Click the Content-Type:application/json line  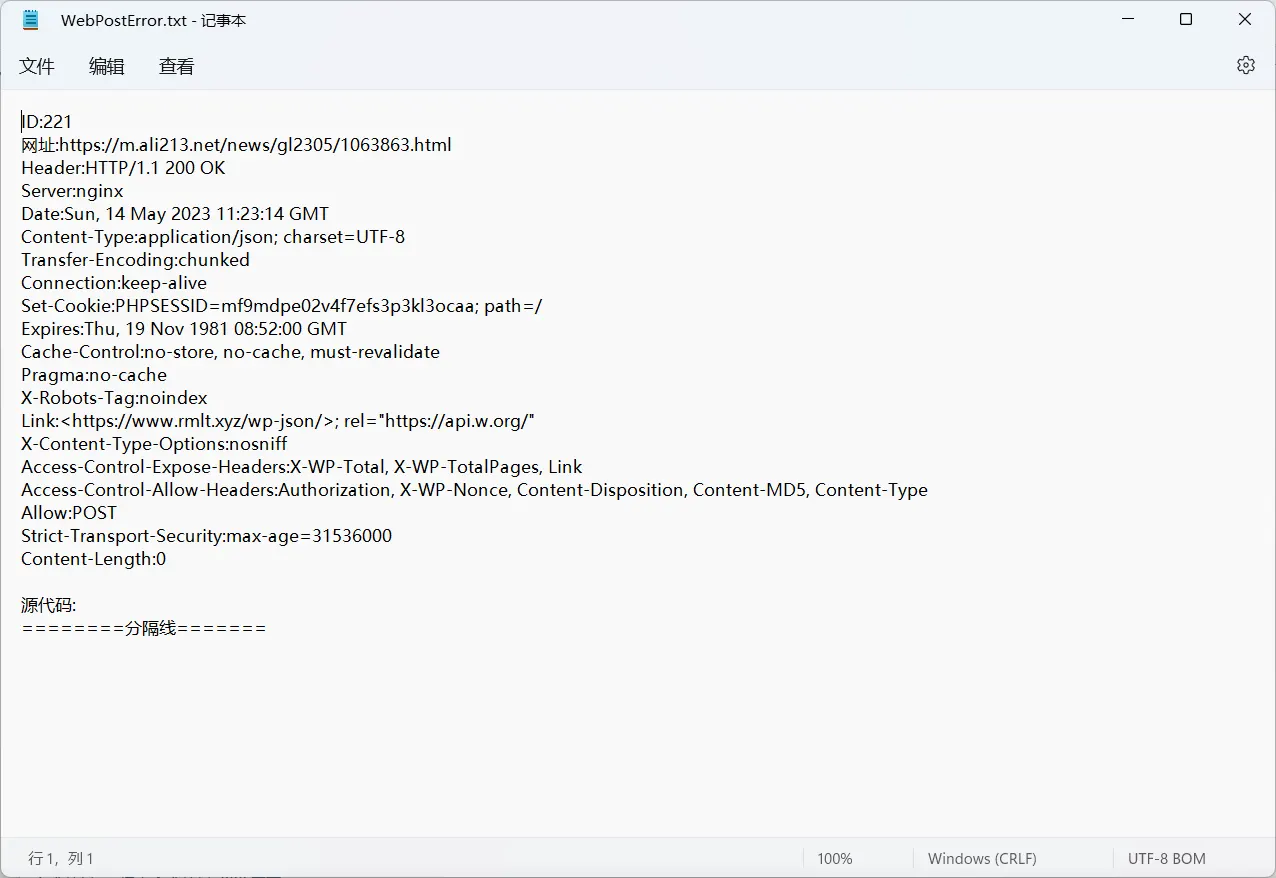213,237
